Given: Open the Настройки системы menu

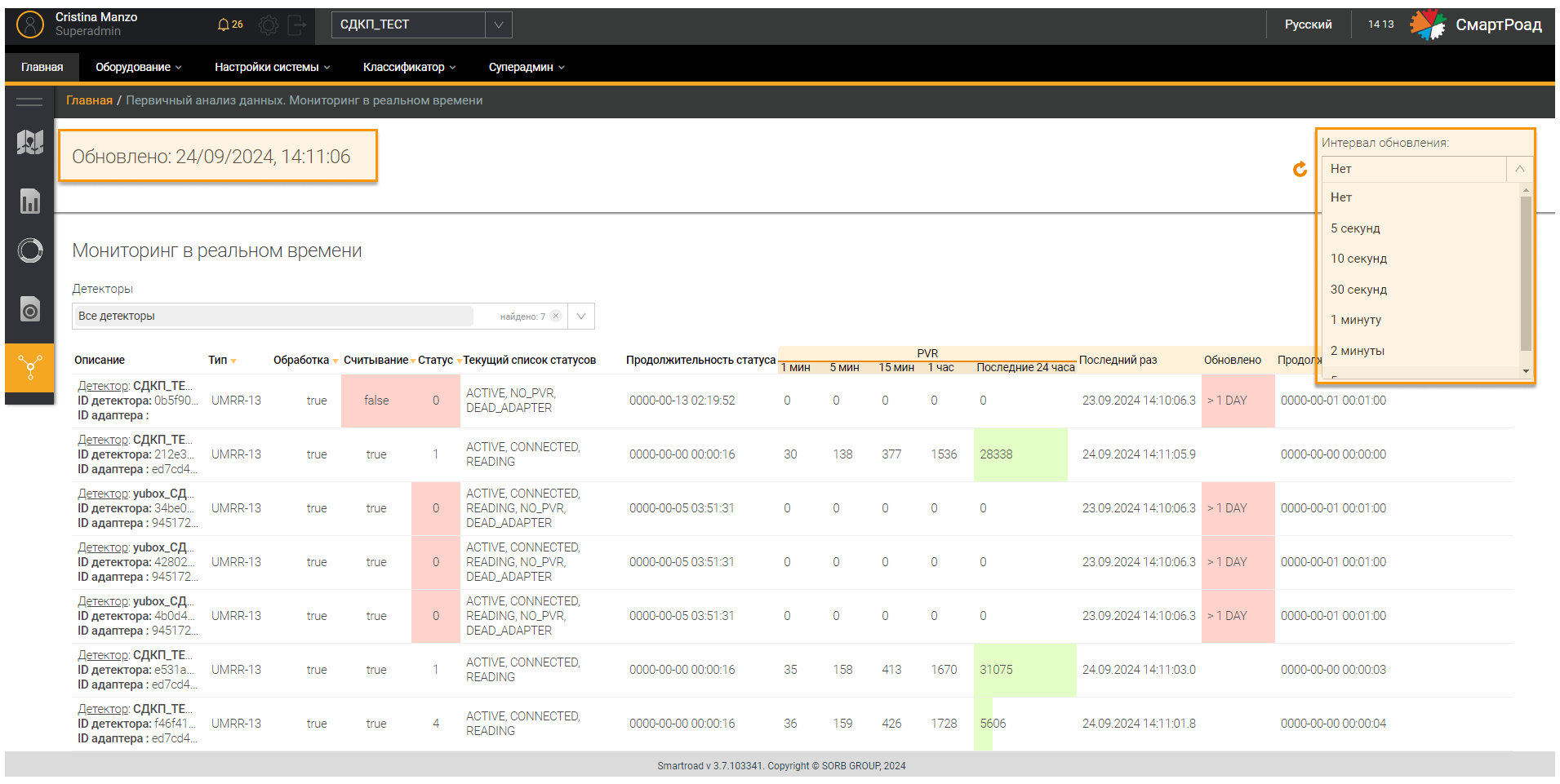Looking at the screenshot, I should 272,67.
